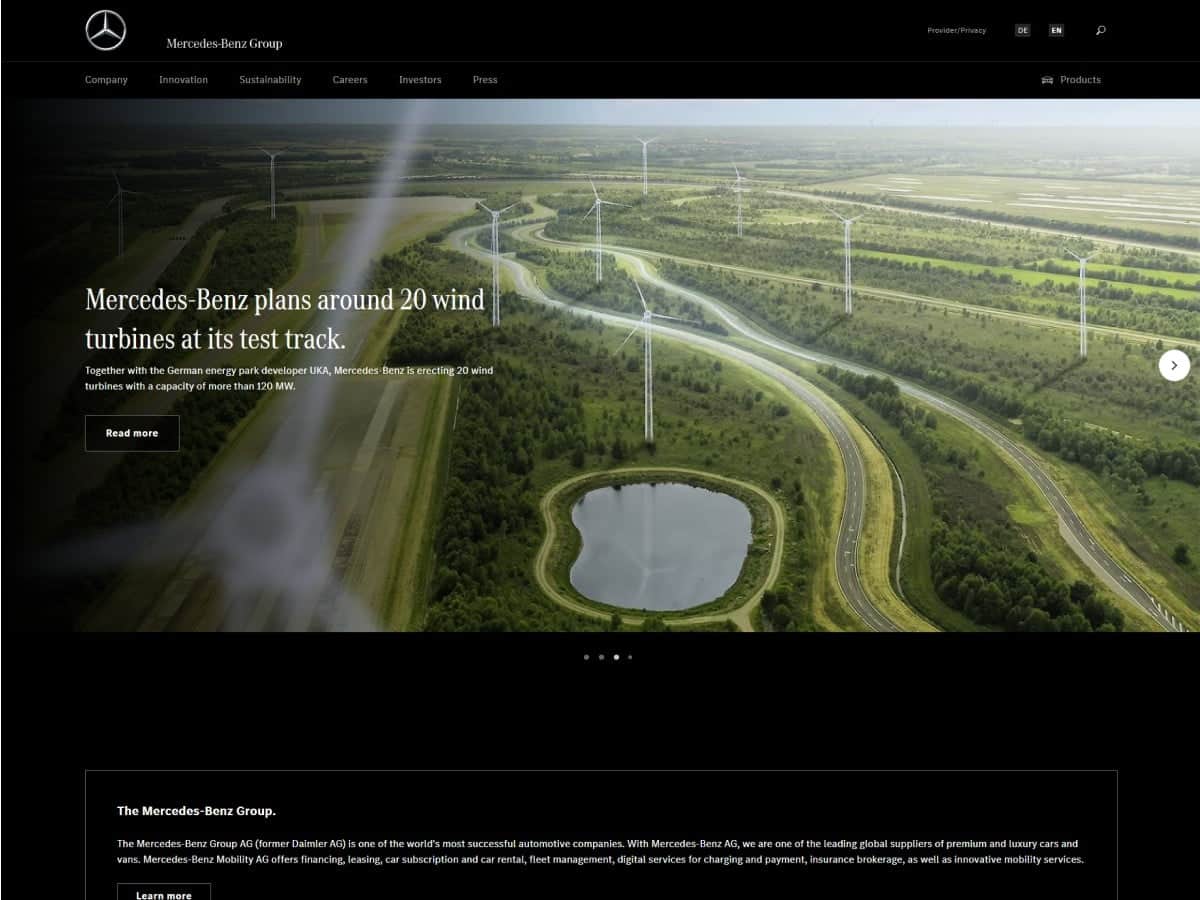Viewport: 1200px width, 900px height.
Task: Open the Company menu
Action: tap(106, 80)
